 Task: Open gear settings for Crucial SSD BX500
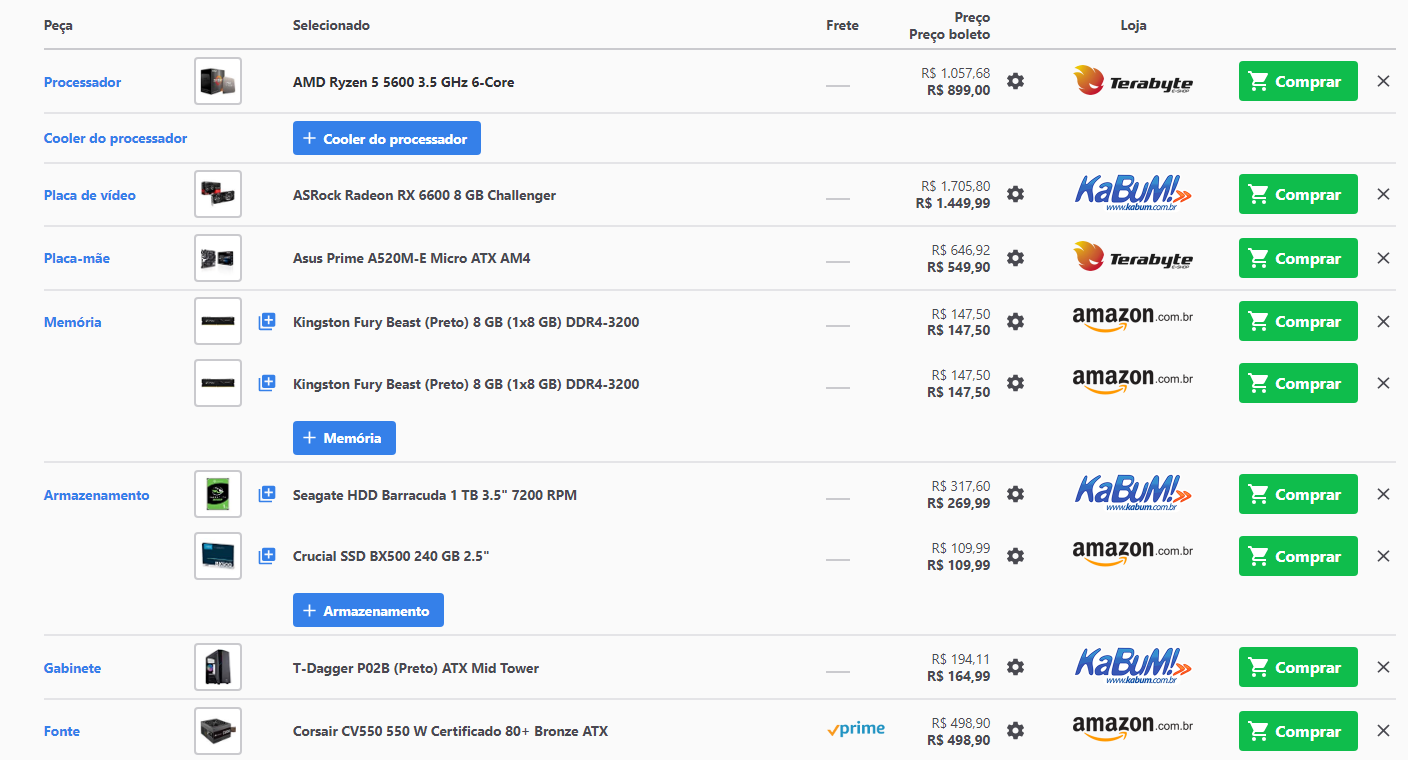[1015, 556]
